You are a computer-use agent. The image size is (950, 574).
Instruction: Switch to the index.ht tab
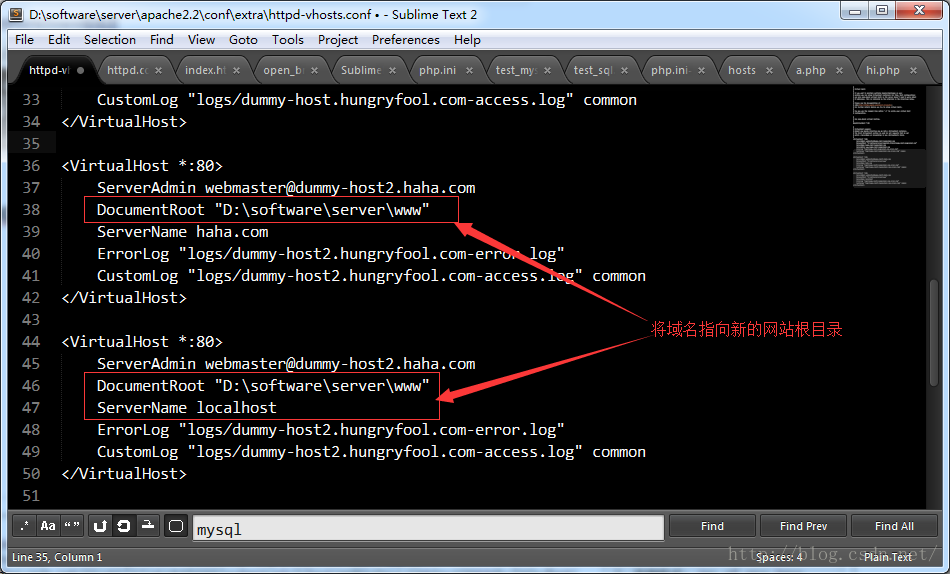click(x=205, y=70)
